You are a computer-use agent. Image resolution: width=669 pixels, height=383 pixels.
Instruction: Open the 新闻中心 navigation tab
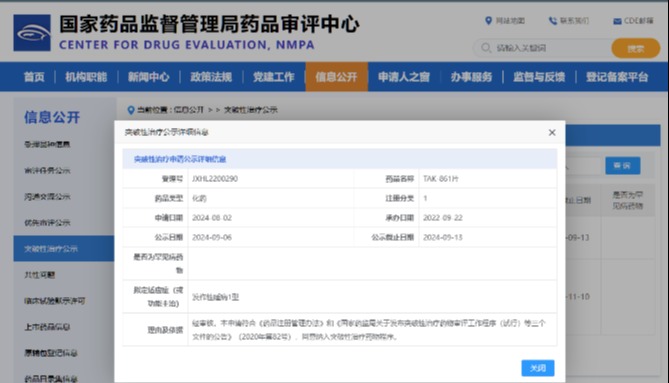[148, 77]
